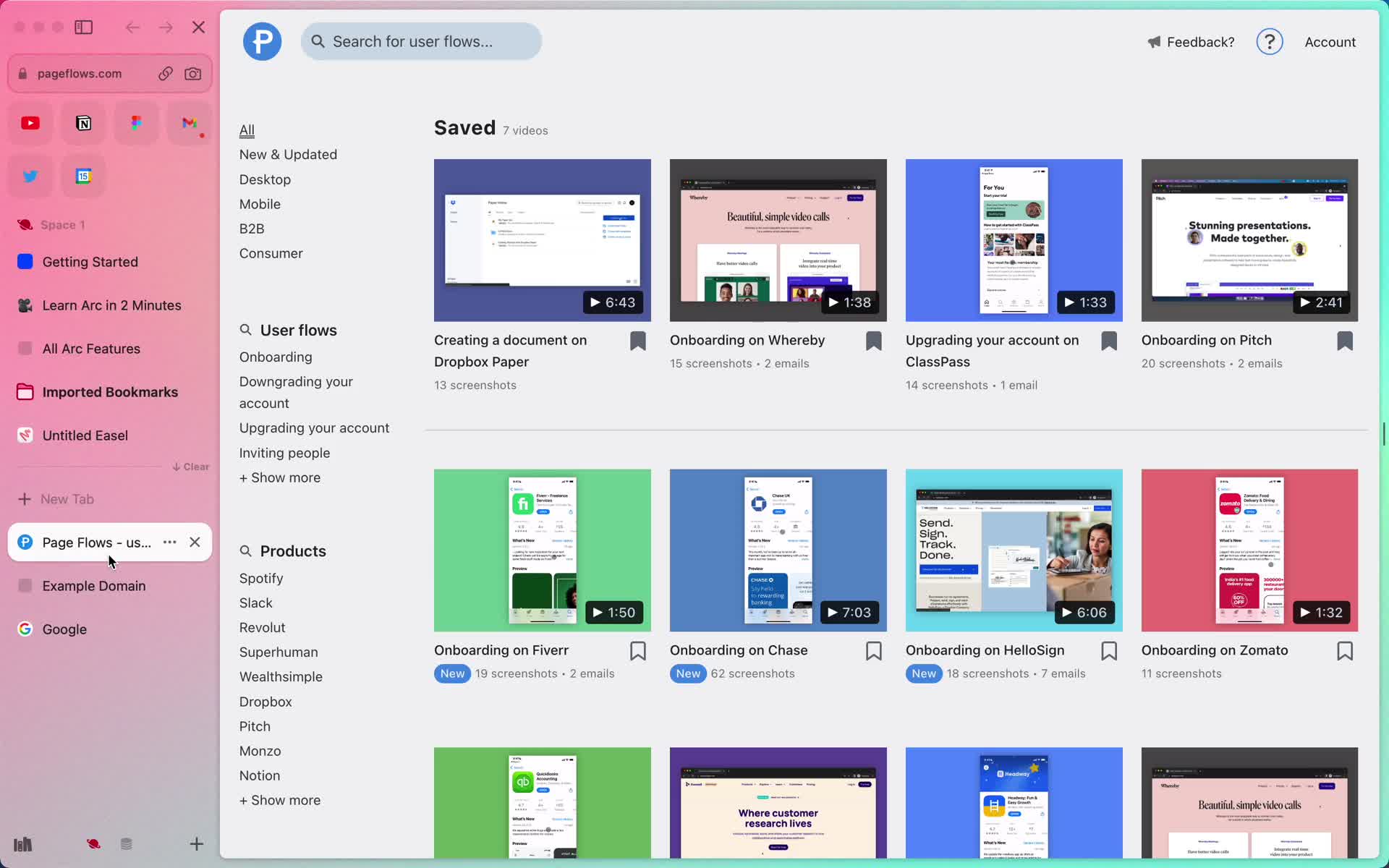Open the pinned Notion favorite
Viewport: 1389px width, 868px height.
click(84, 123)
